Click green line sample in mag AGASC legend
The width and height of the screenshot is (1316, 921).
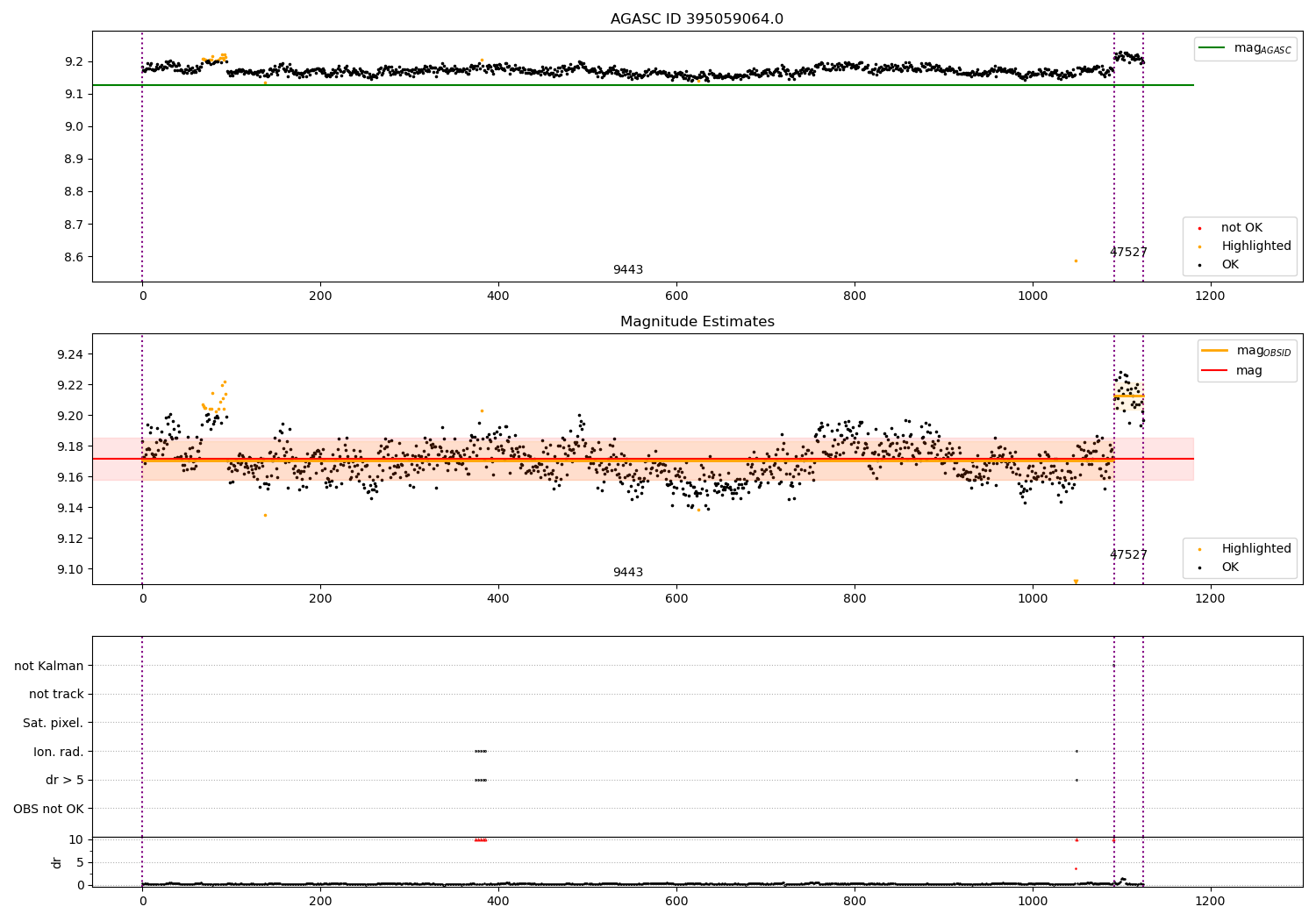pos(1212,48)
